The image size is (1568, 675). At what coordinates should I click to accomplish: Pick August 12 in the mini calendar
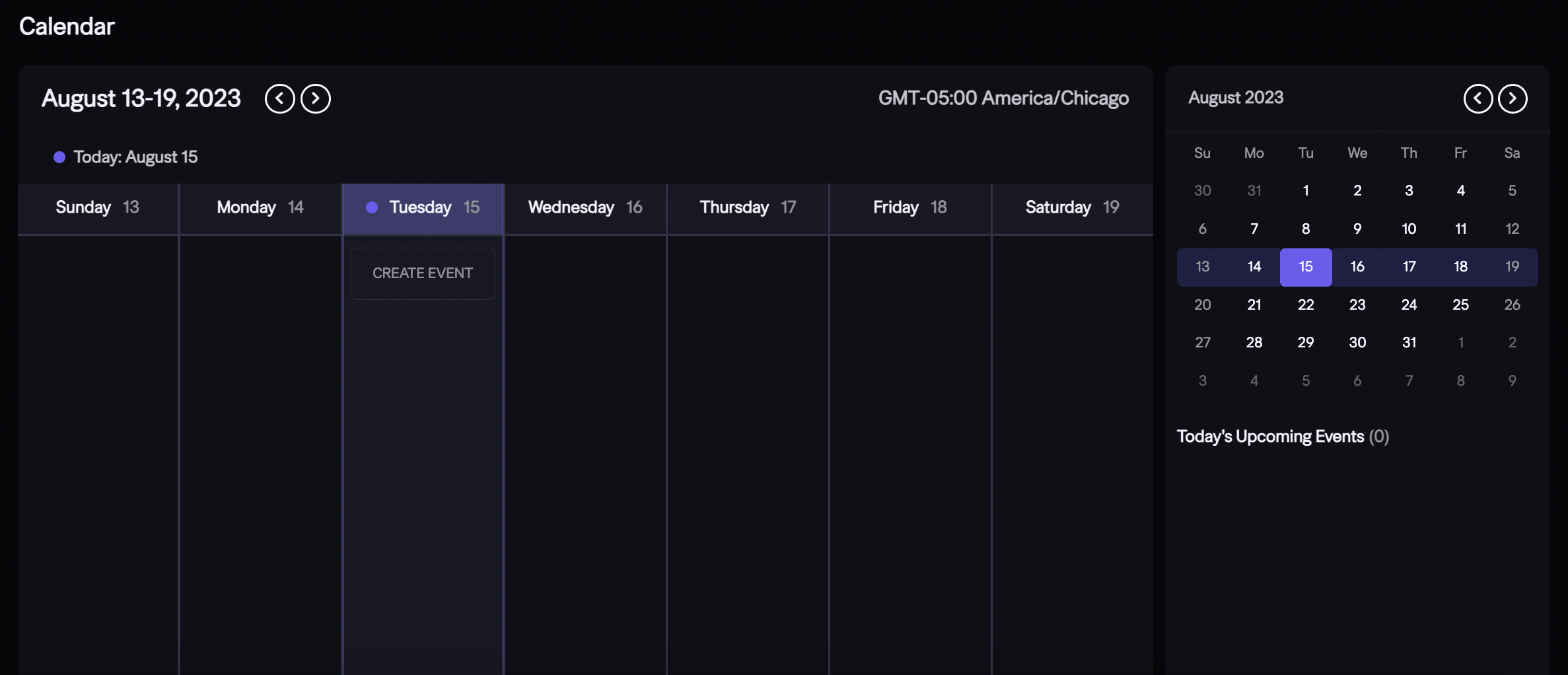[x=1512, y=229]
